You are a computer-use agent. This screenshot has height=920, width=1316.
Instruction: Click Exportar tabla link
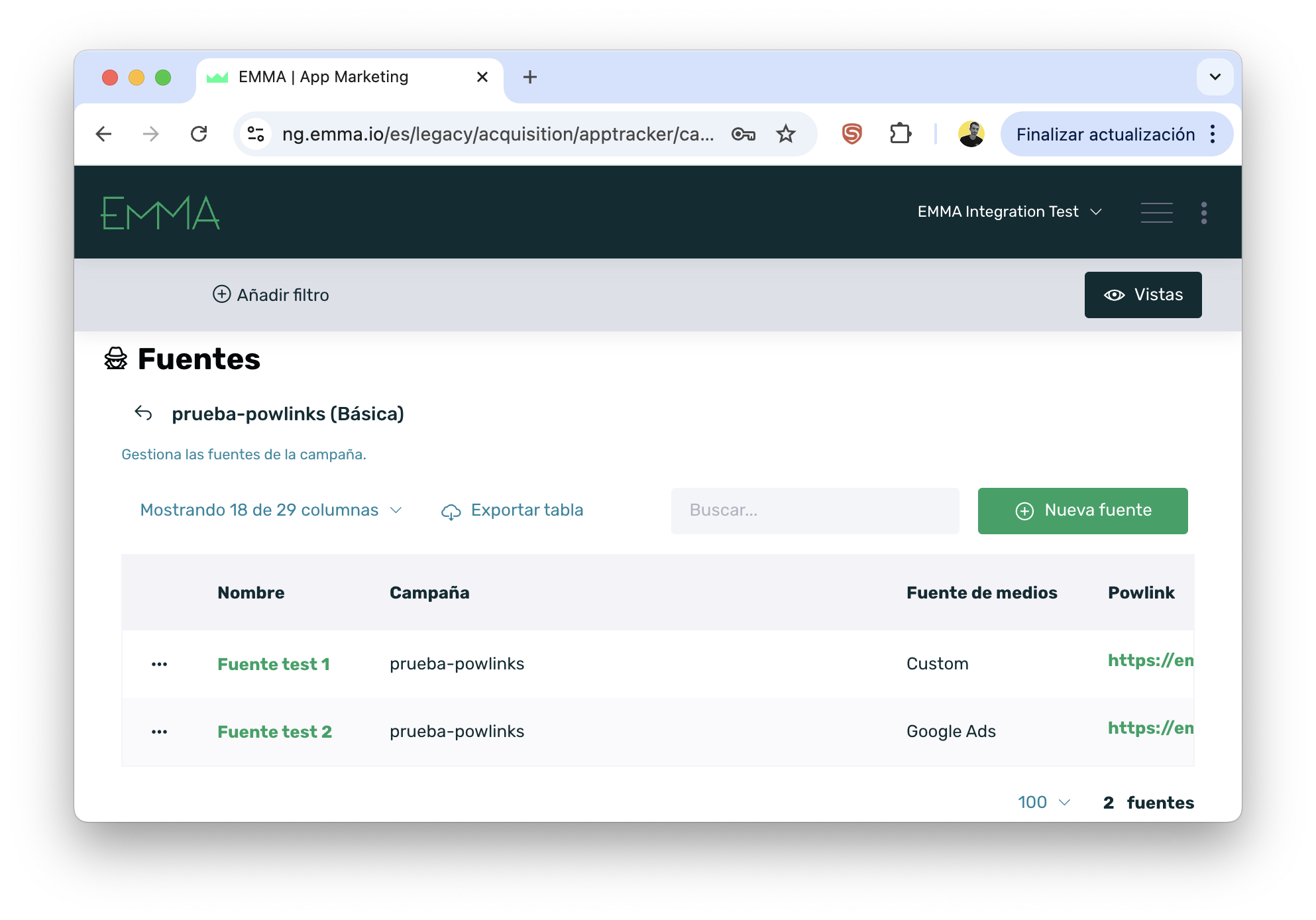[x=512, y=510]
